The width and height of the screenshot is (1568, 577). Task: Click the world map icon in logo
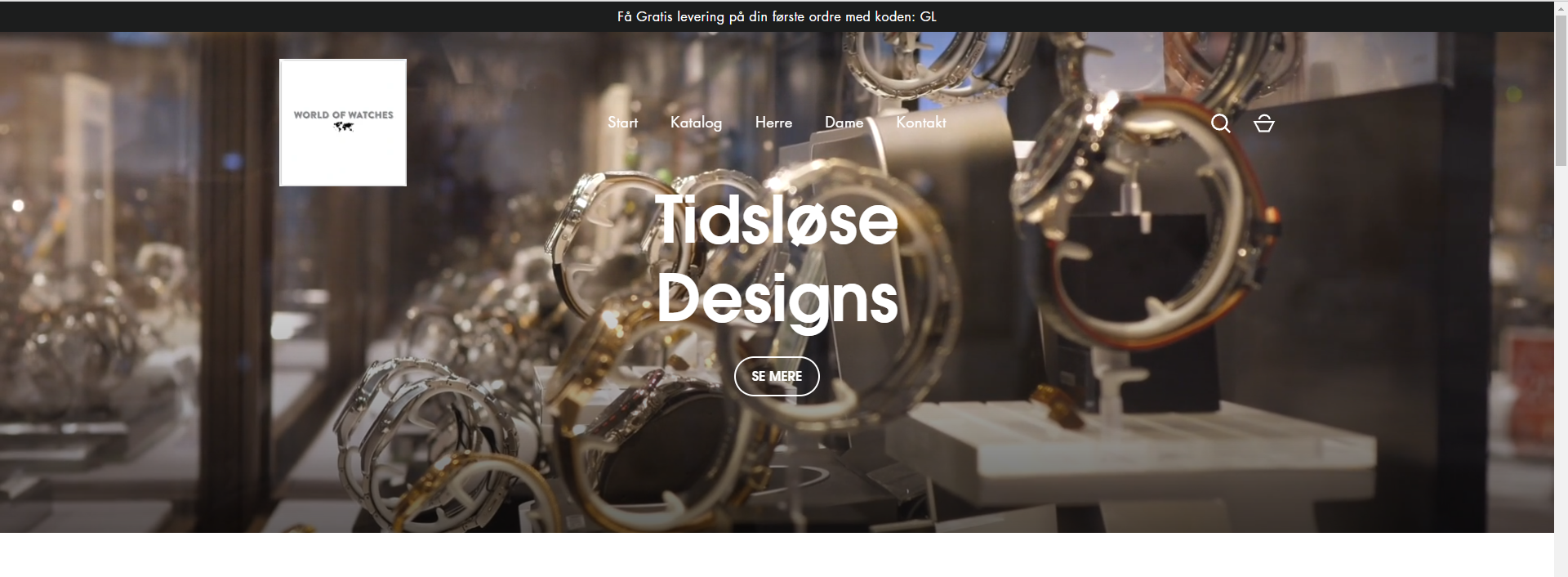tap(343, 127)
